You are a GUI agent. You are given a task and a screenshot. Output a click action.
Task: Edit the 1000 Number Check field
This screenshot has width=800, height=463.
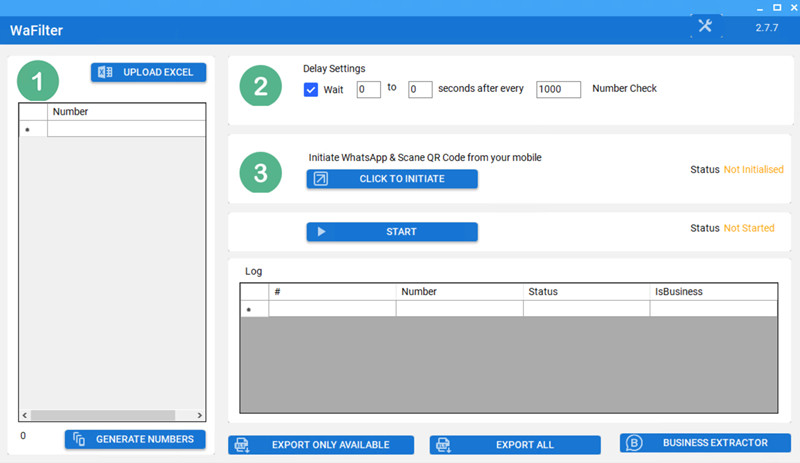click(x=558, y=89)
